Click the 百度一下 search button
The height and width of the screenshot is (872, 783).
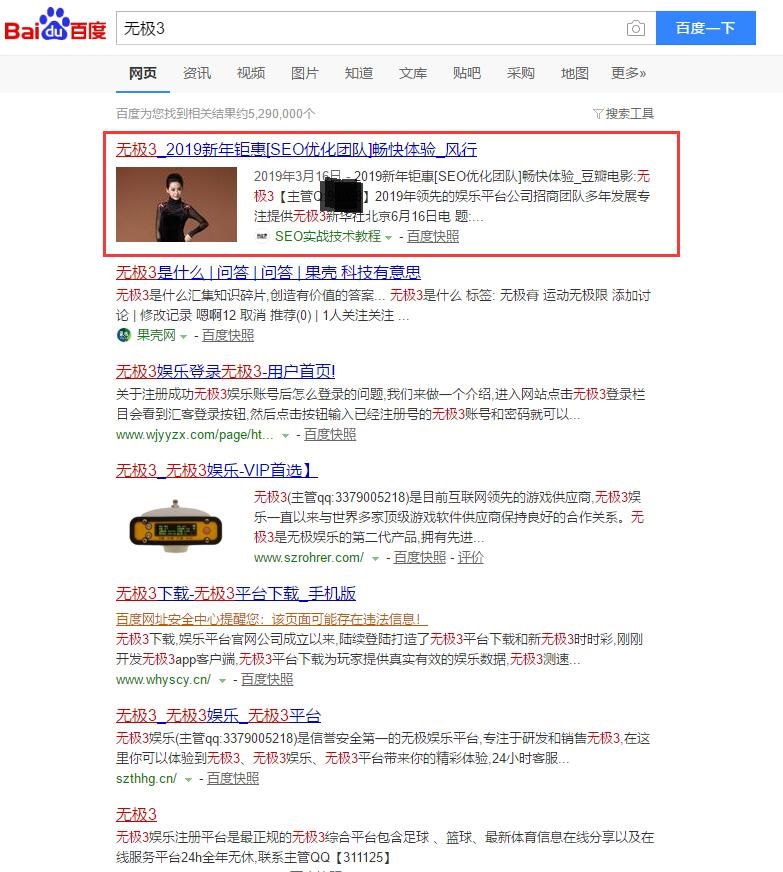click(706, 28)
